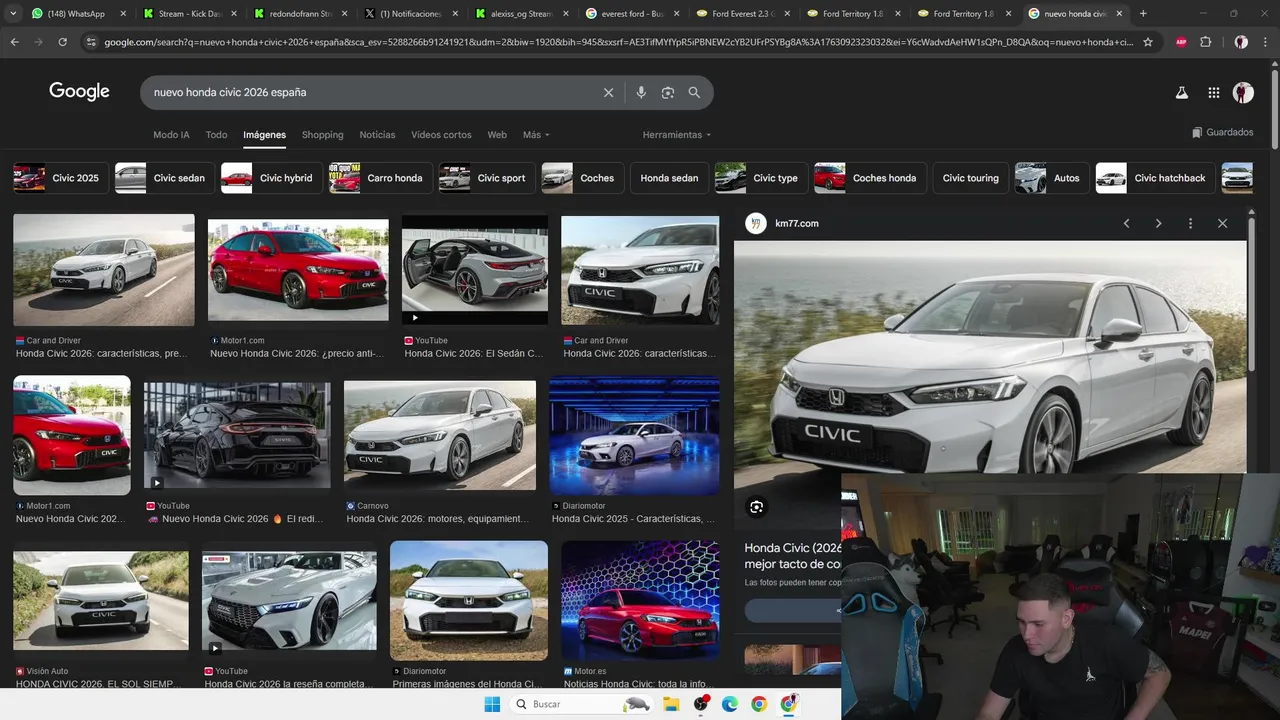Switch to Todo results tab
Screen dimensions: 1280x720
tap(216, 135)
